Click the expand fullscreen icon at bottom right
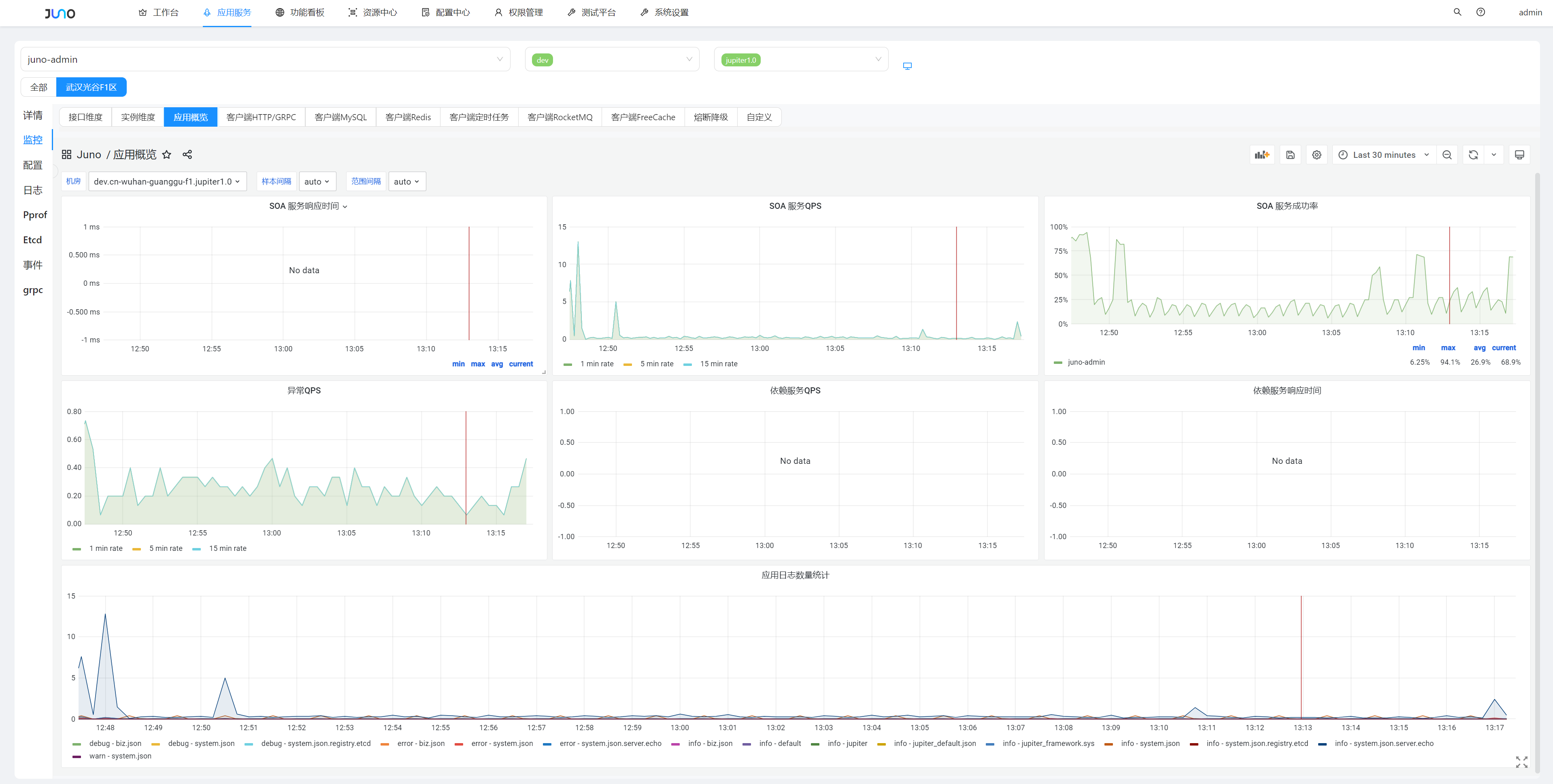This screenshot has height=784, width=1553. (x=1521, y=762)
